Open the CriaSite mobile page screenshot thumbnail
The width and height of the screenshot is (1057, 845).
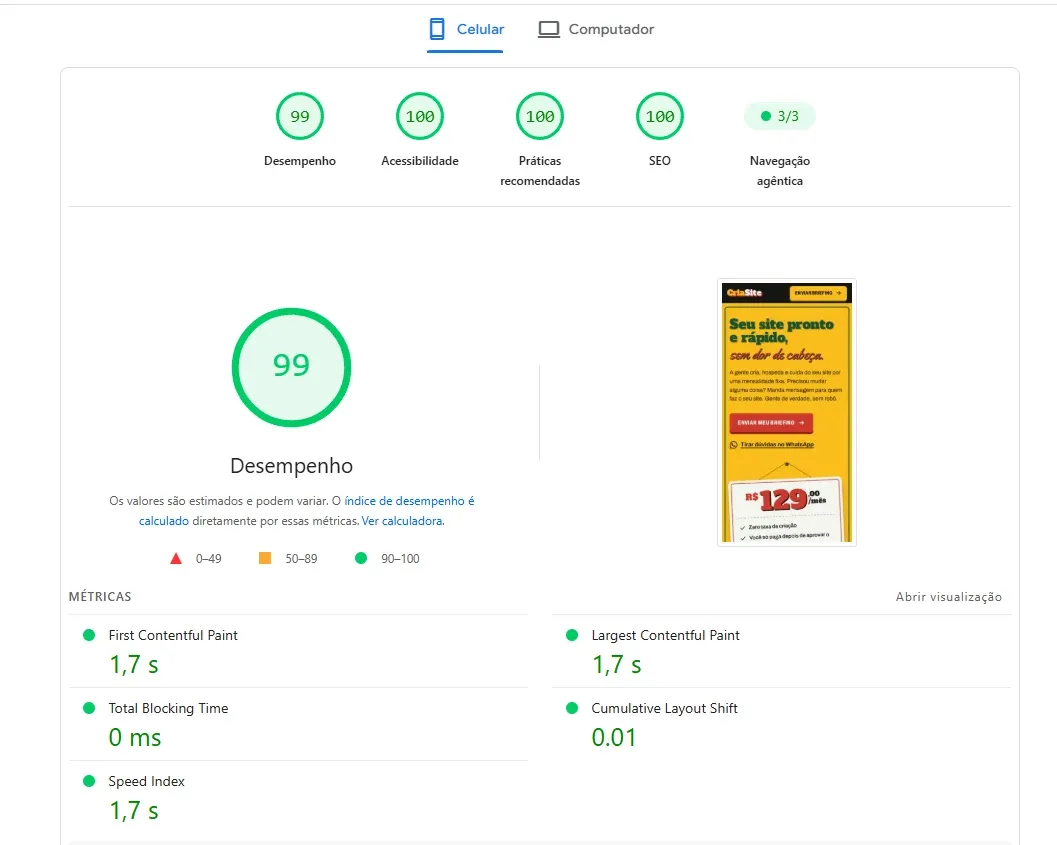point(787,412)
